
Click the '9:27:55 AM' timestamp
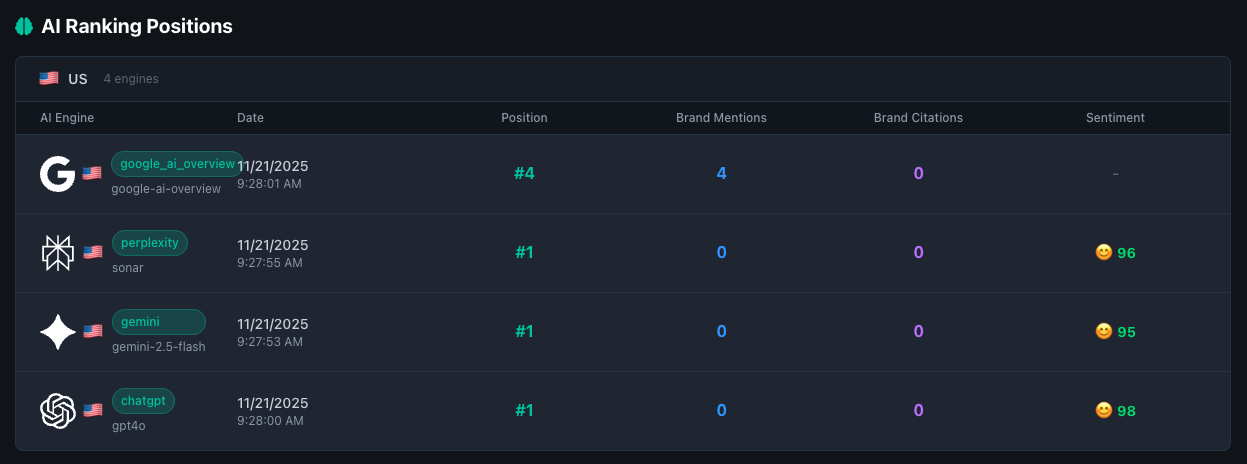point(270,263)
